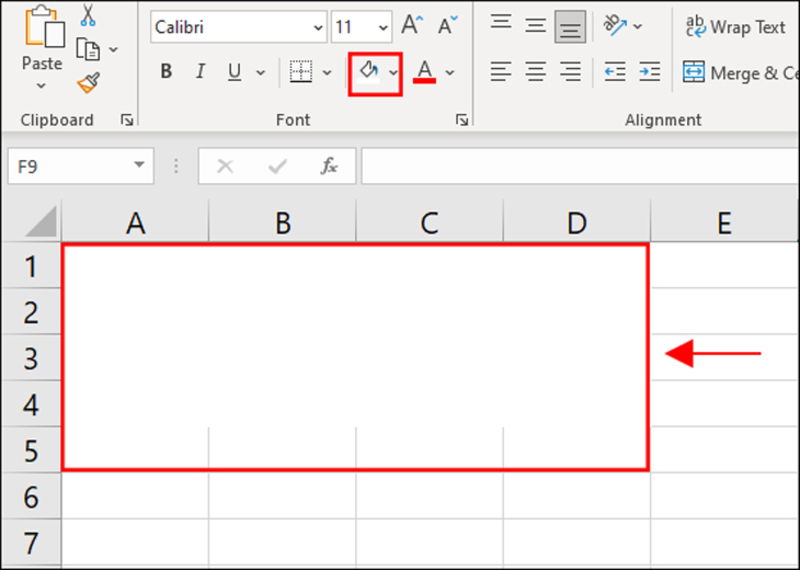The height and width of the screenshot is (570, 800).
Task: Select the Format Painter brush
Action: pos(88,83)
